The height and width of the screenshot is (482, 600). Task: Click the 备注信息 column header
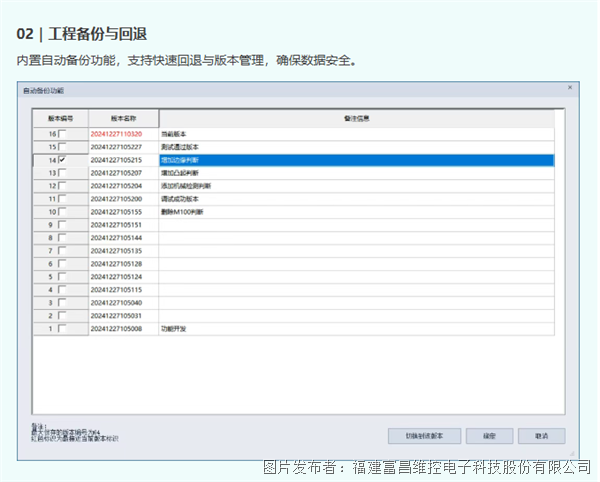click(356, 117)
